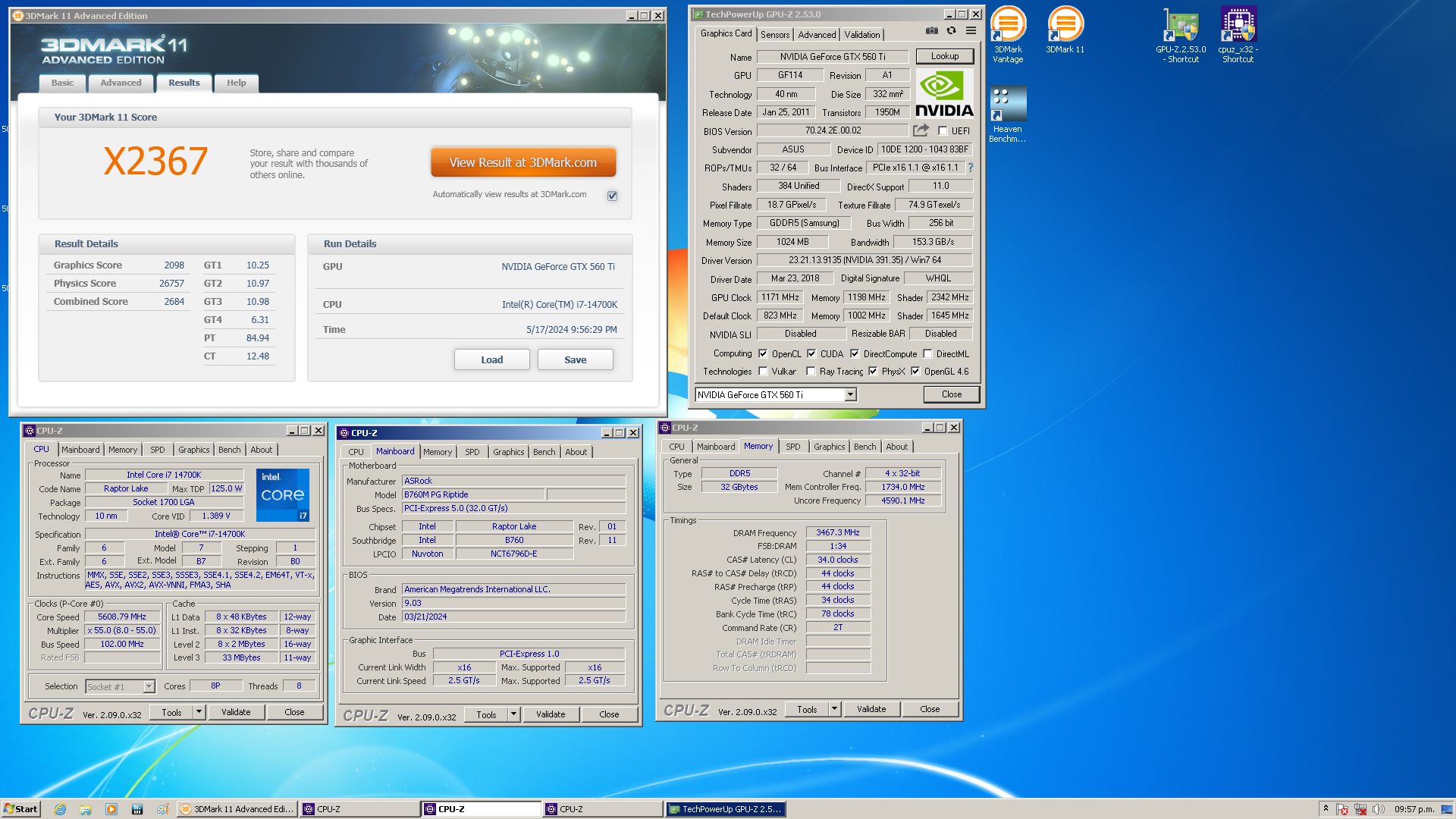
Task: Click Tools button in CPU-Z CPU window
Action: click(x=171, y=712)
